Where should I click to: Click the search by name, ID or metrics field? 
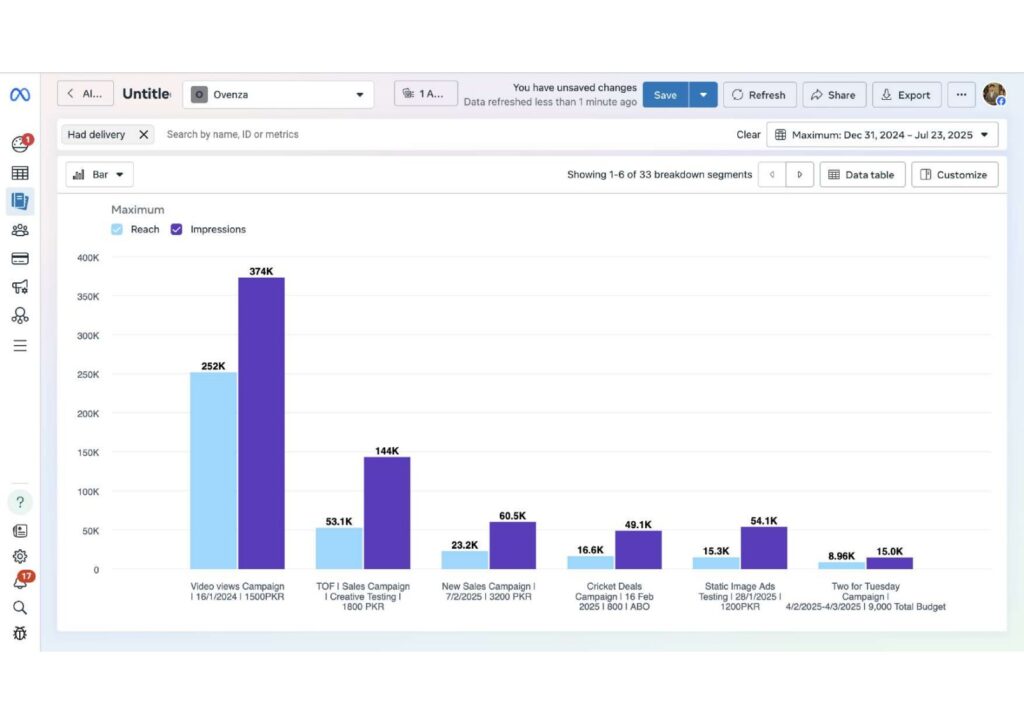(x=444, y=134)
